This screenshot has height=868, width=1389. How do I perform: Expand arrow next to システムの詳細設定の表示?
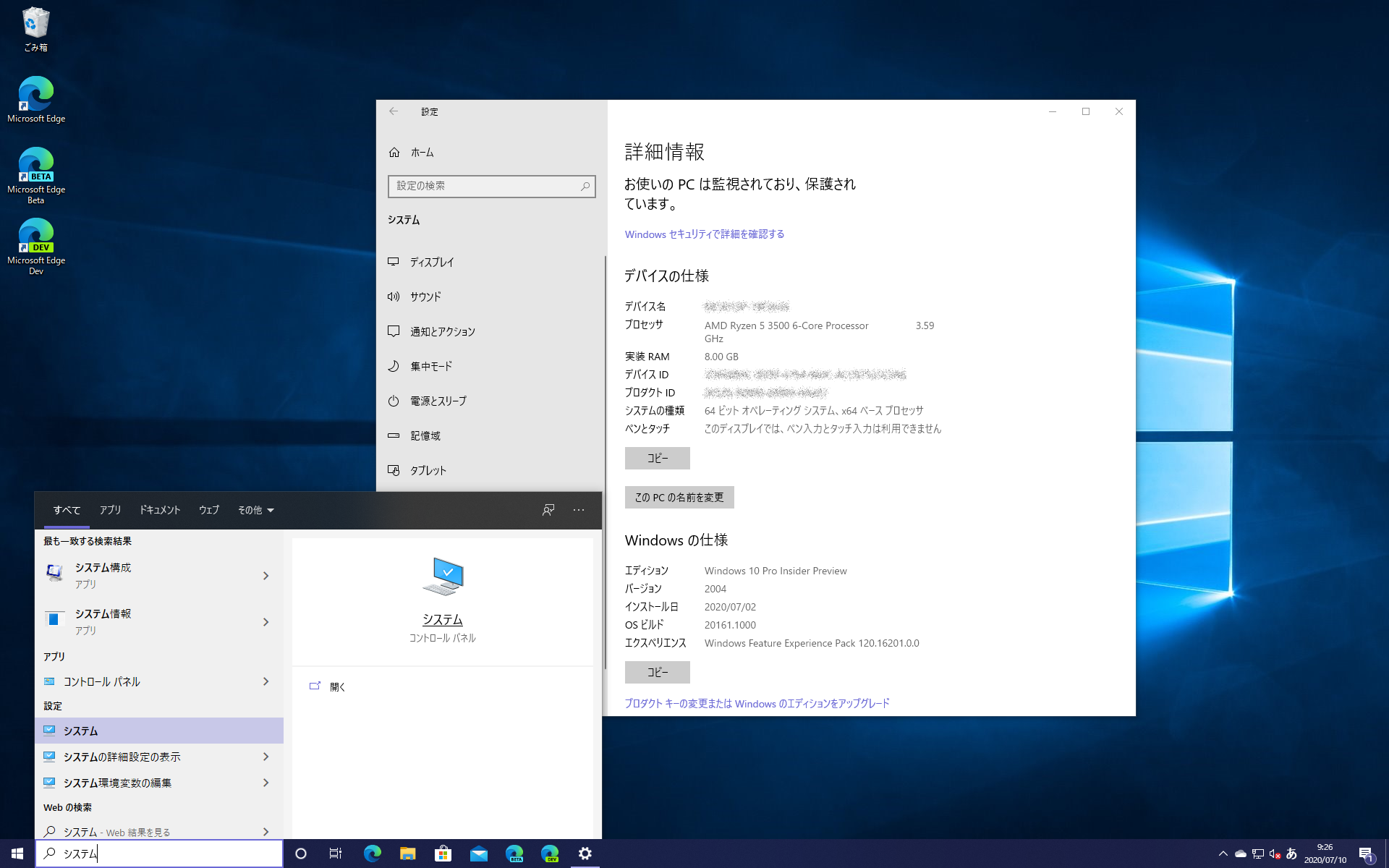[266, 757]
